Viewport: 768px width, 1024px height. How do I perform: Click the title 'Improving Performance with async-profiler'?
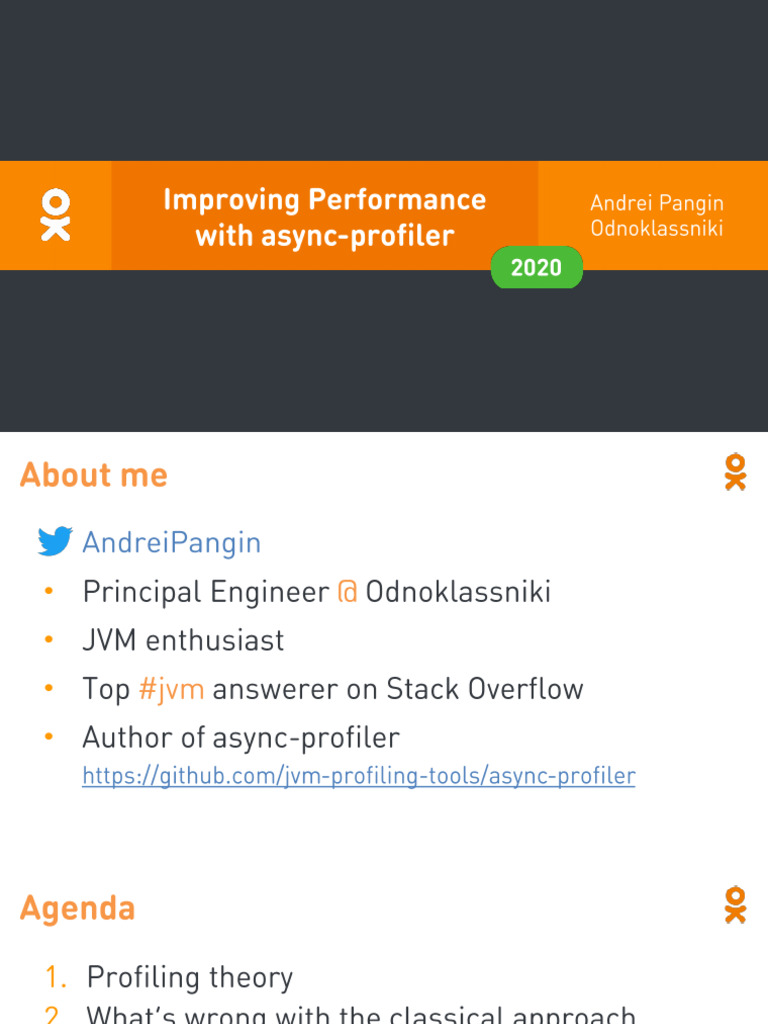tap(324, 217)
